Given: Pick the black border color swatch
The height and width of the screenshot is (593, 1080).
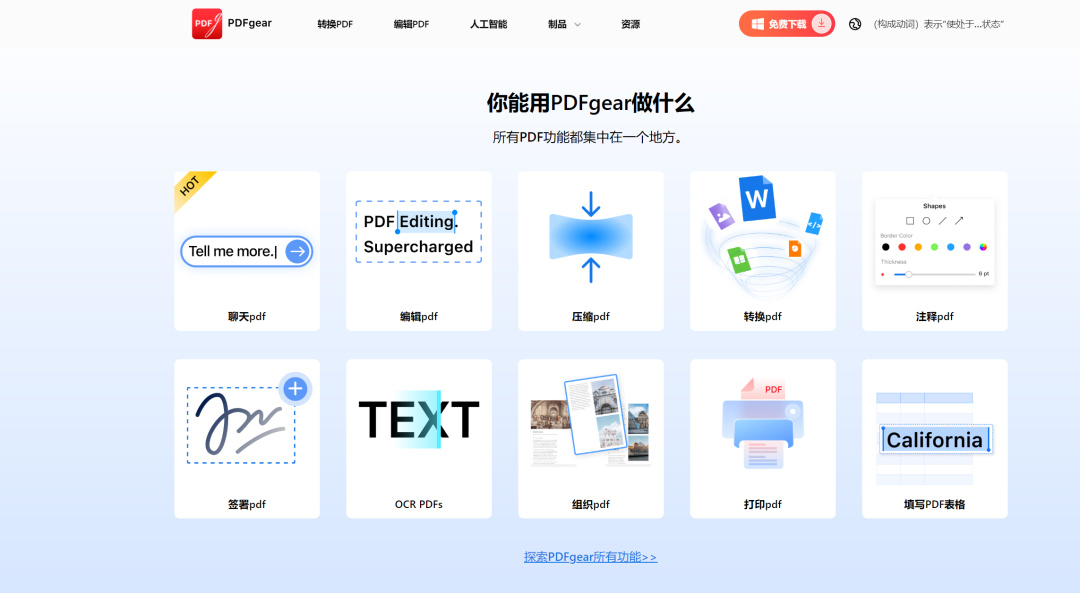Looking at the screenshot, I should coord(886,247).
